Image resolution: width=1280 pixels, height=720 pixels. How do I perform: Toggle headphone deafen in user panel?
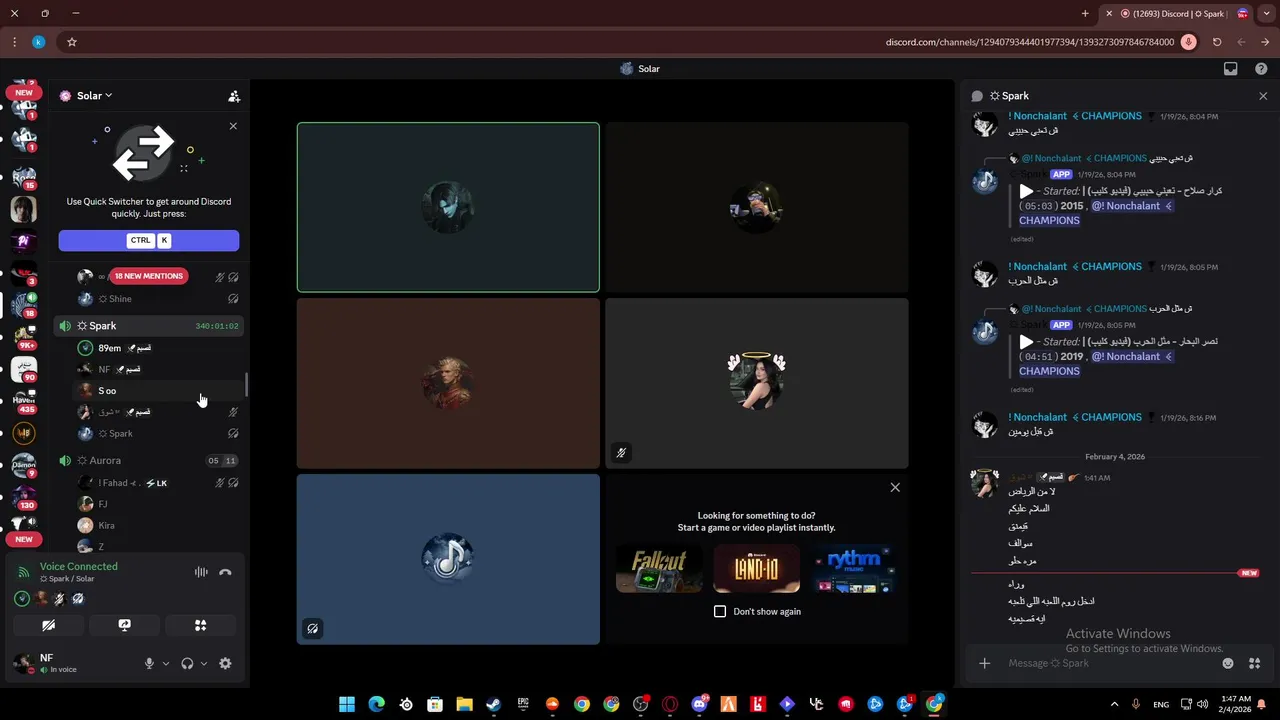point(187,663)
